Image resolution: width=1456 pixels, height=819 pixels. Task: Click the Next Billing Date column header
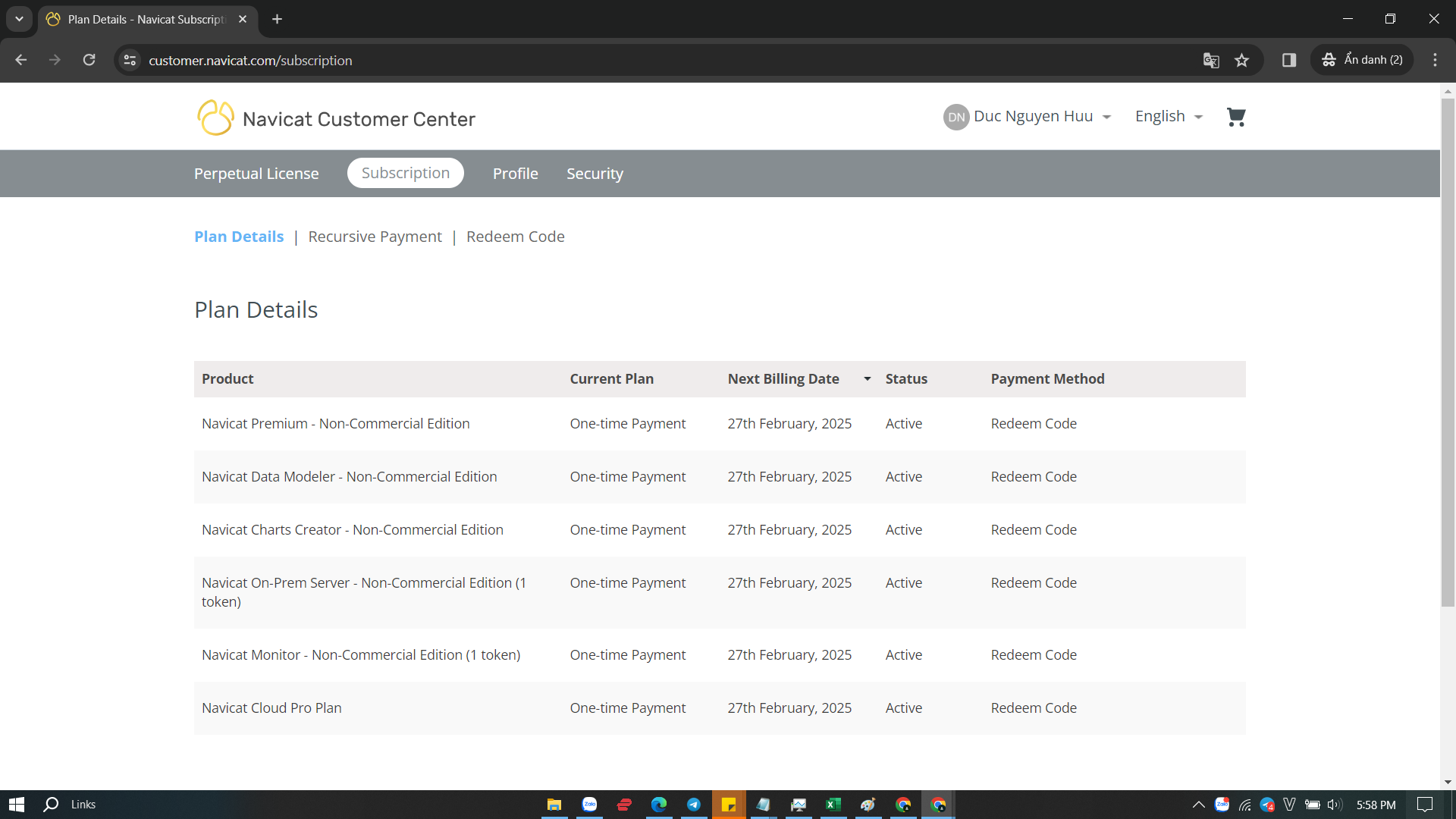(x=783, y=379)
